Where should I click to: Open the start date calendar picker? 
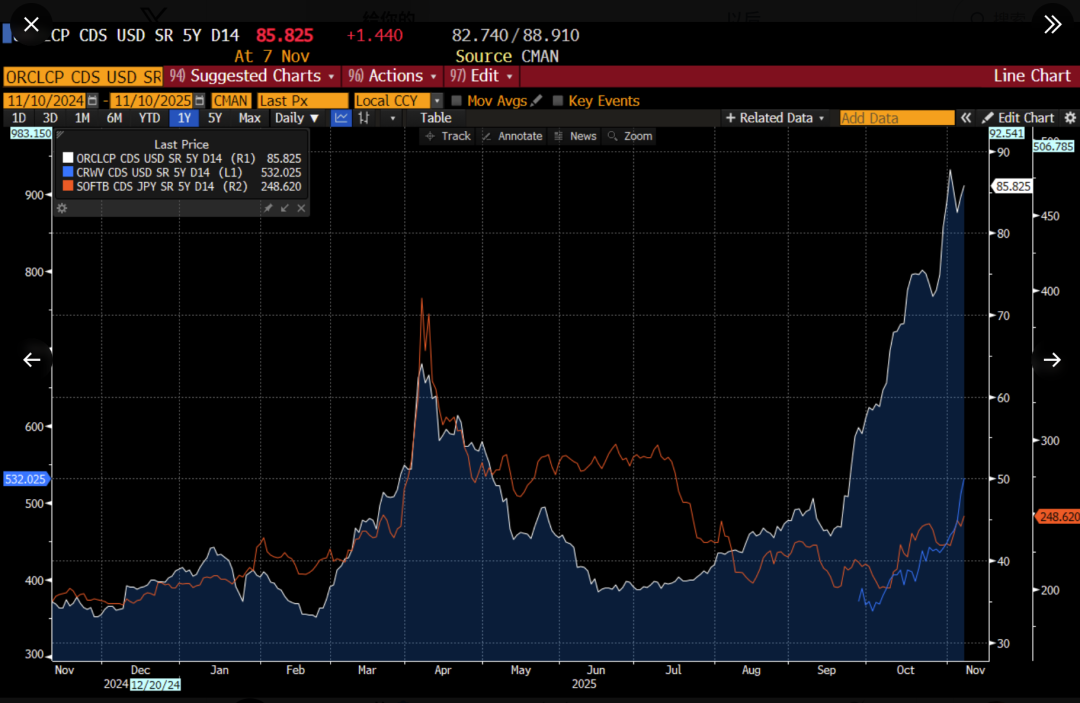(93, 101)
